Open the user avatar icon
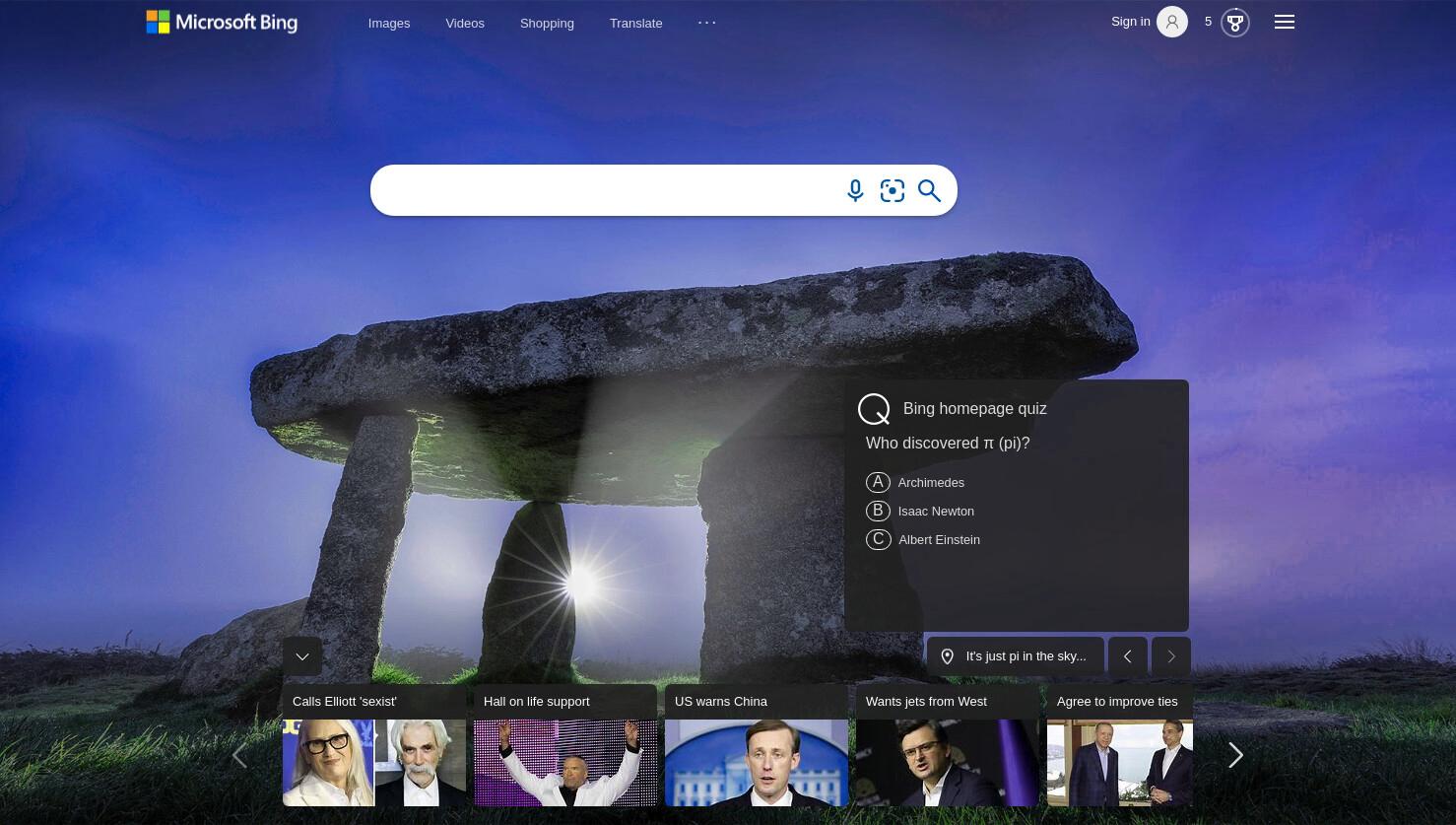The image size is (1456, 825). [1172, 22]
